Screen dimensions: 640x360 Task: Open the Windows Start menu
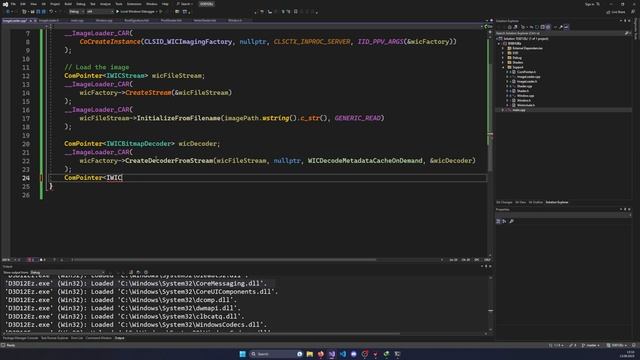pos(242,354)
